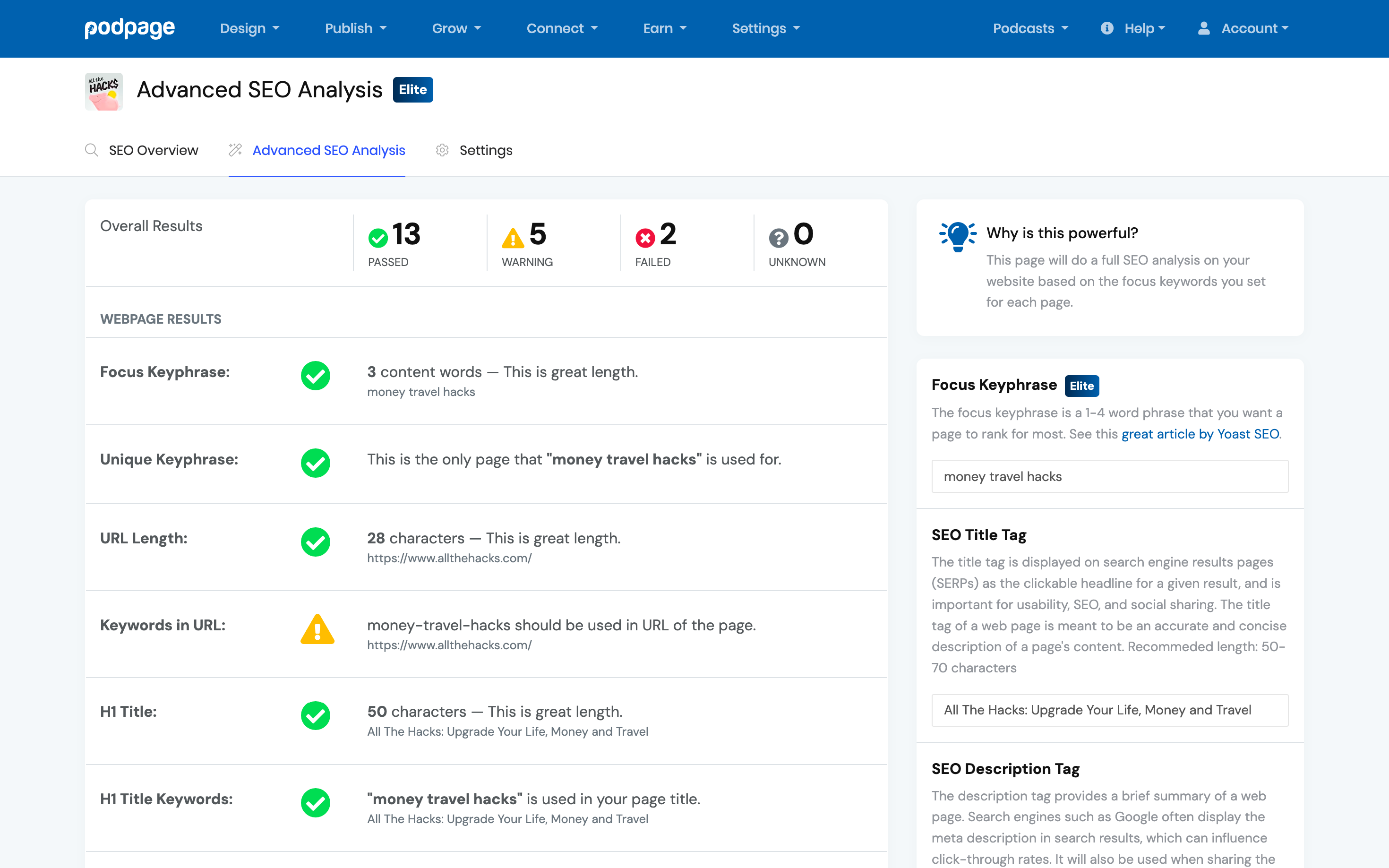Screen dimensions: 1389x868
Task: Click the lightbulb icon in the info panel
Action: coord(957,236)
